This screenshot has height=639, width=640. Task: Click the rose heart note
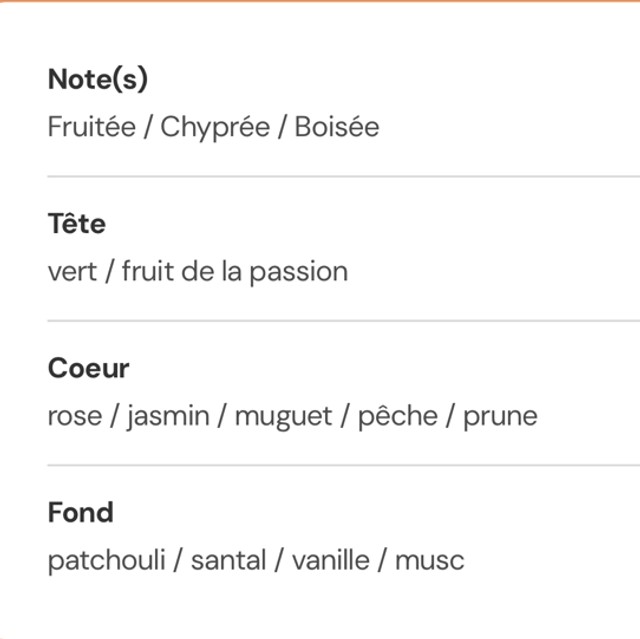(75, 416)
